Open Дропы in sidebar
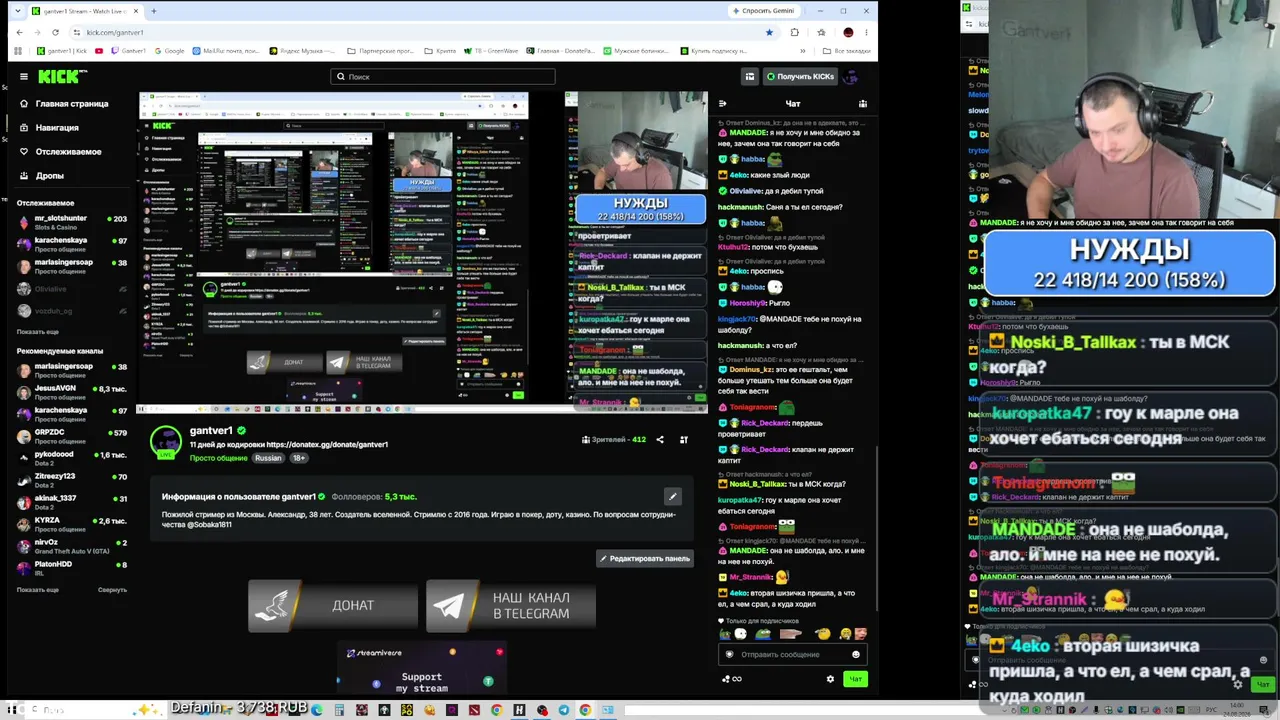The image size is (1280, 720). point(42,175)
